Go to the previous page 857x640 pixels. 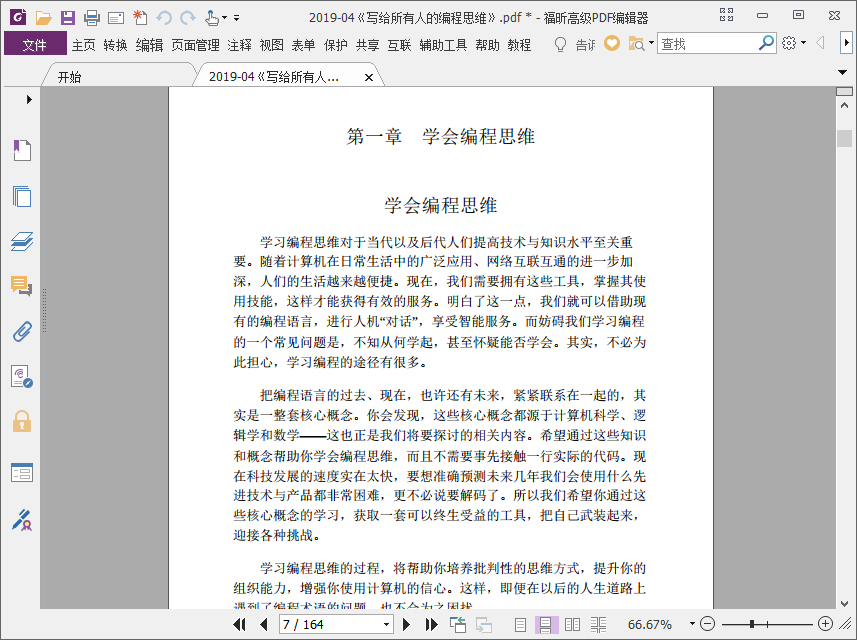[264, 624]
